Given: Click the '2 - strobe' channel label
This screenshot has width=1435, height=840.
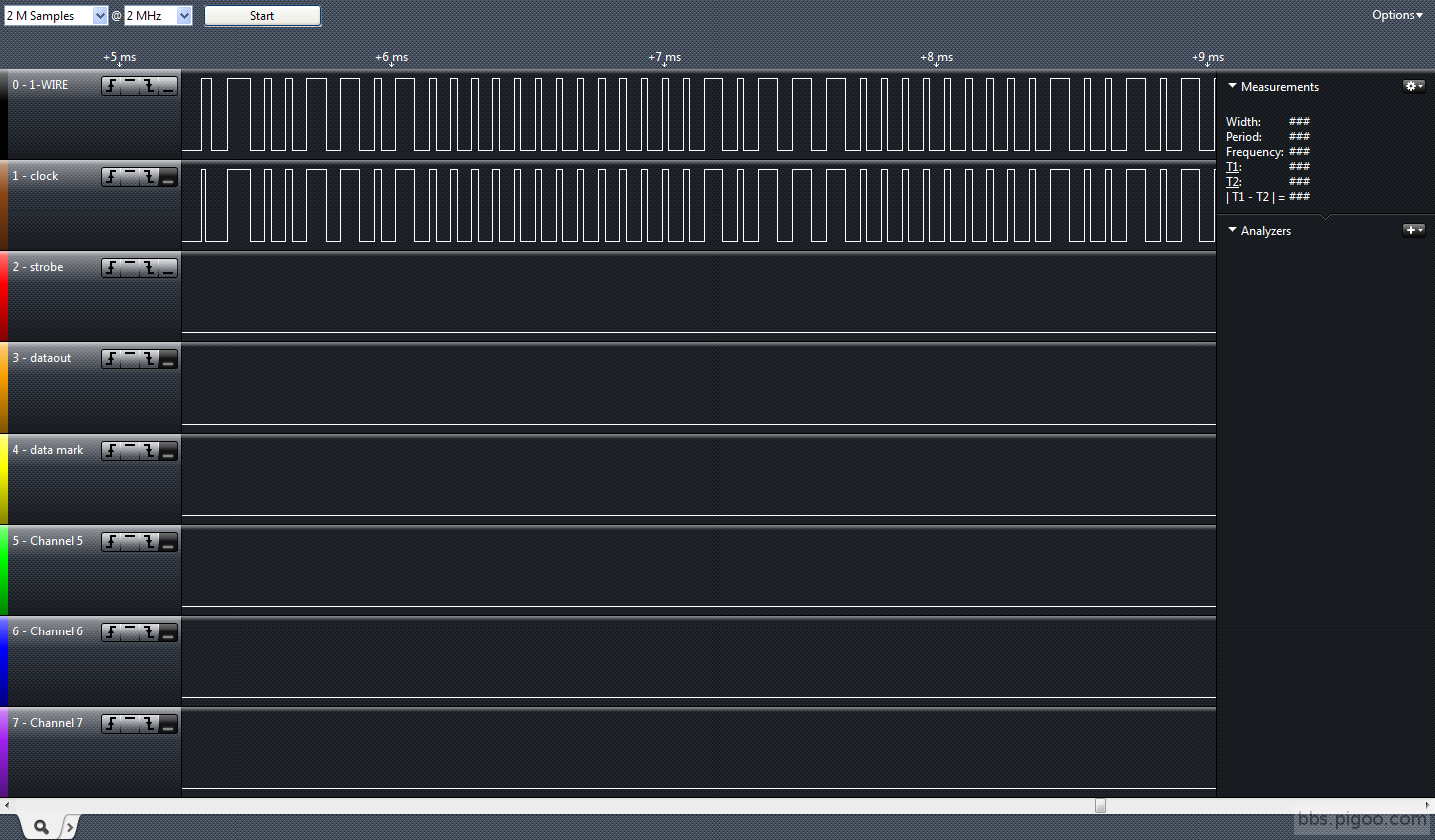Looking at the screenshot, I should pos(37,267).
